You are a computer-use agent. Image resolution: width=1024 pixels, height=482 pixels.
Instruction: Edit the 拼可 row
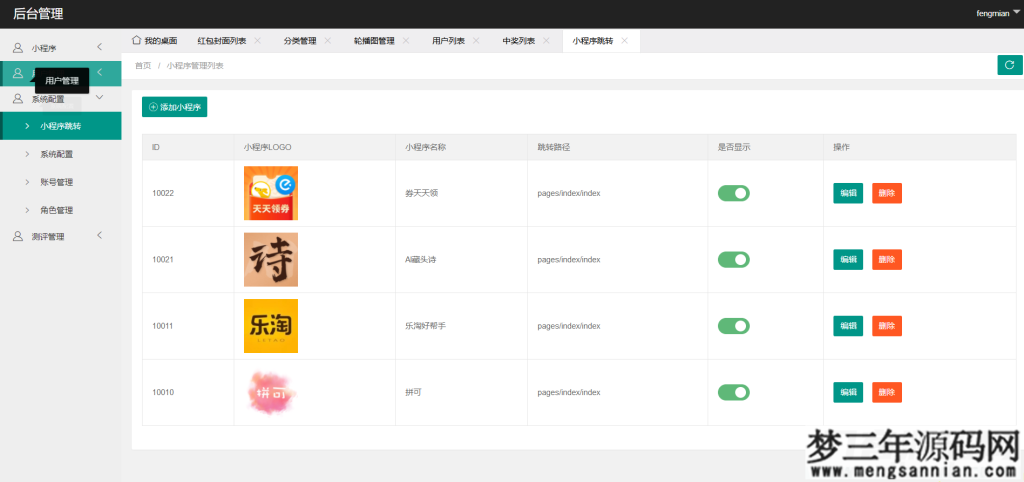pyautogui.click(x=848, y=392)
